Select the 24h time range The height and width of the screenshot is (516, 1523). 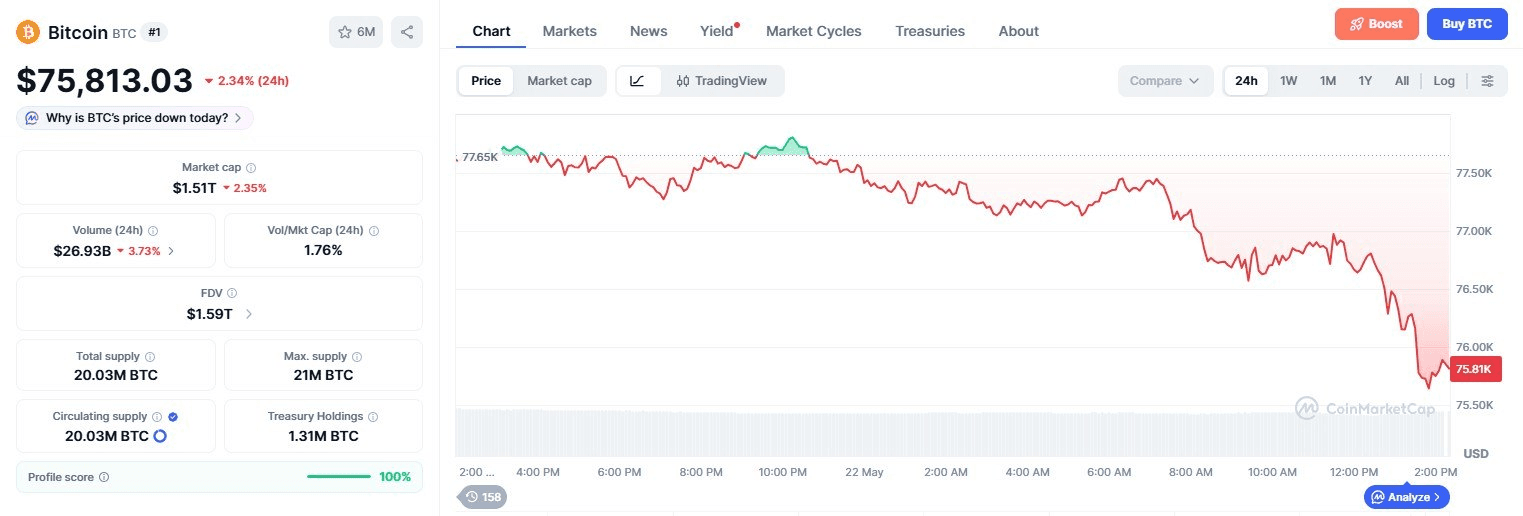tap(1246, 81)
